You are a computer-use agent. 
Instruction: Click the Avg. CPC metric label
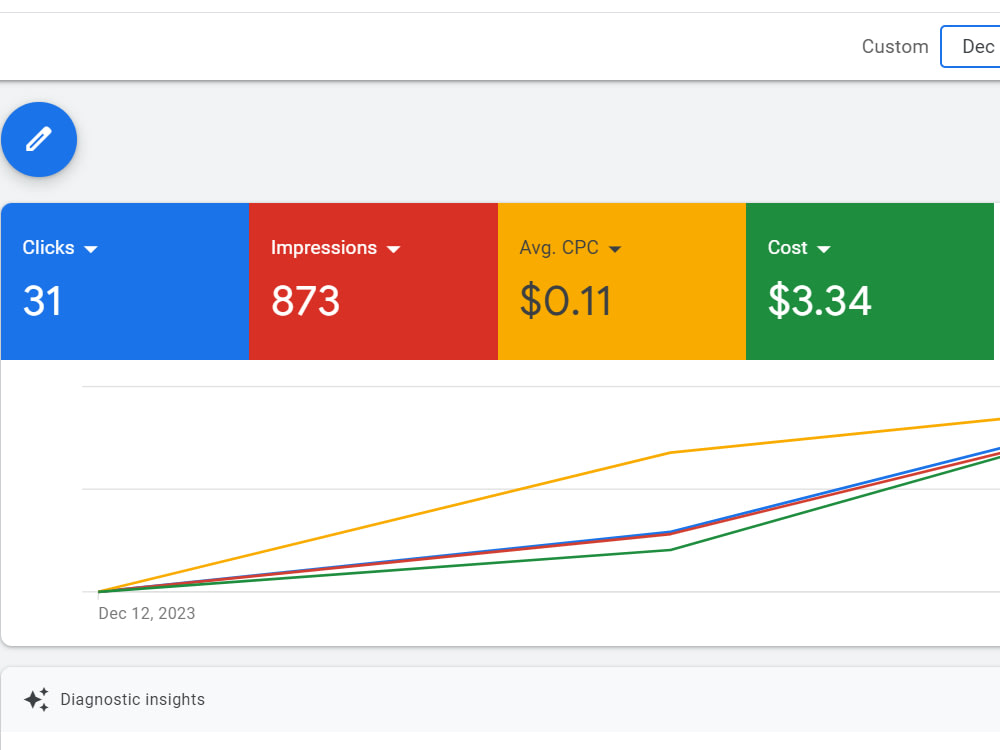click(x=559, y=247)
